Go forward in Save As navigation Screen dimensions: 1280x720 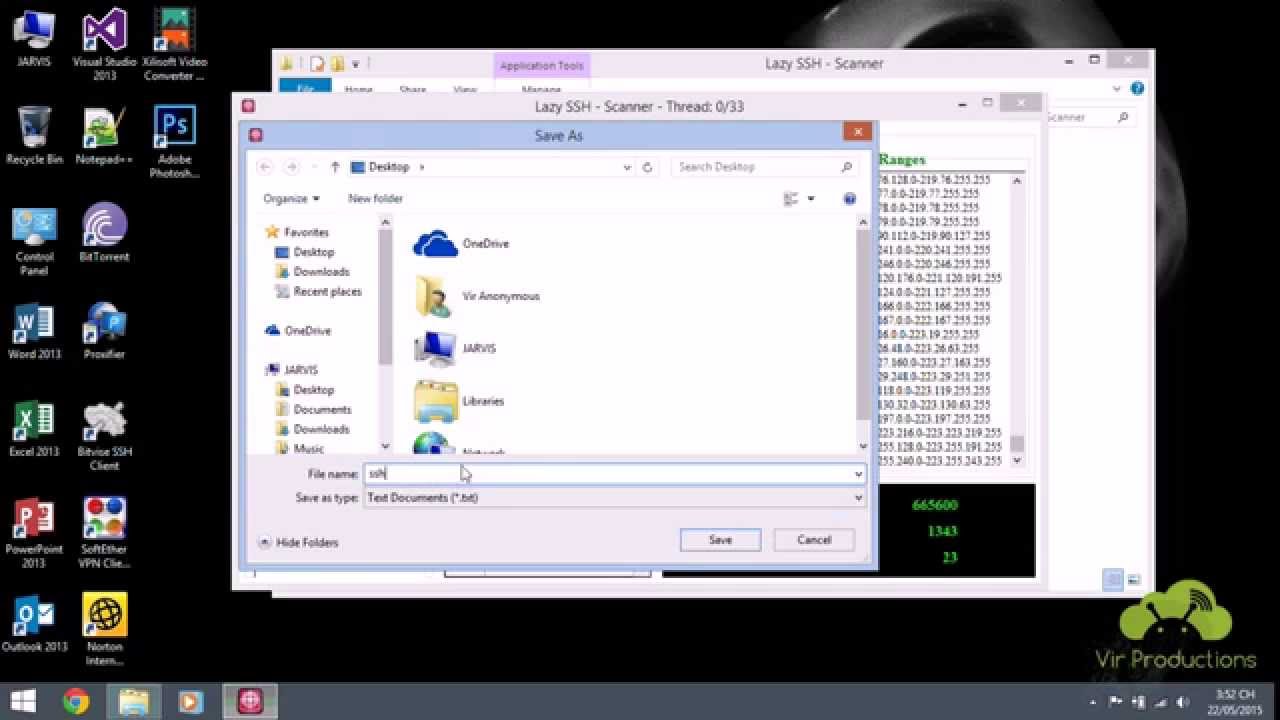[x=291, y=167]
